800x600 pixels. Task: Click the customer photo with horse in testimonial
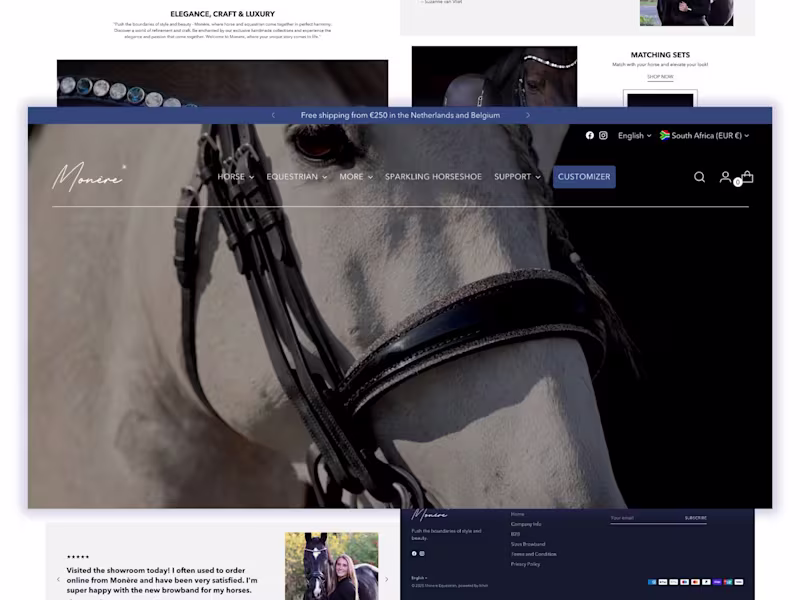[332, 566]
